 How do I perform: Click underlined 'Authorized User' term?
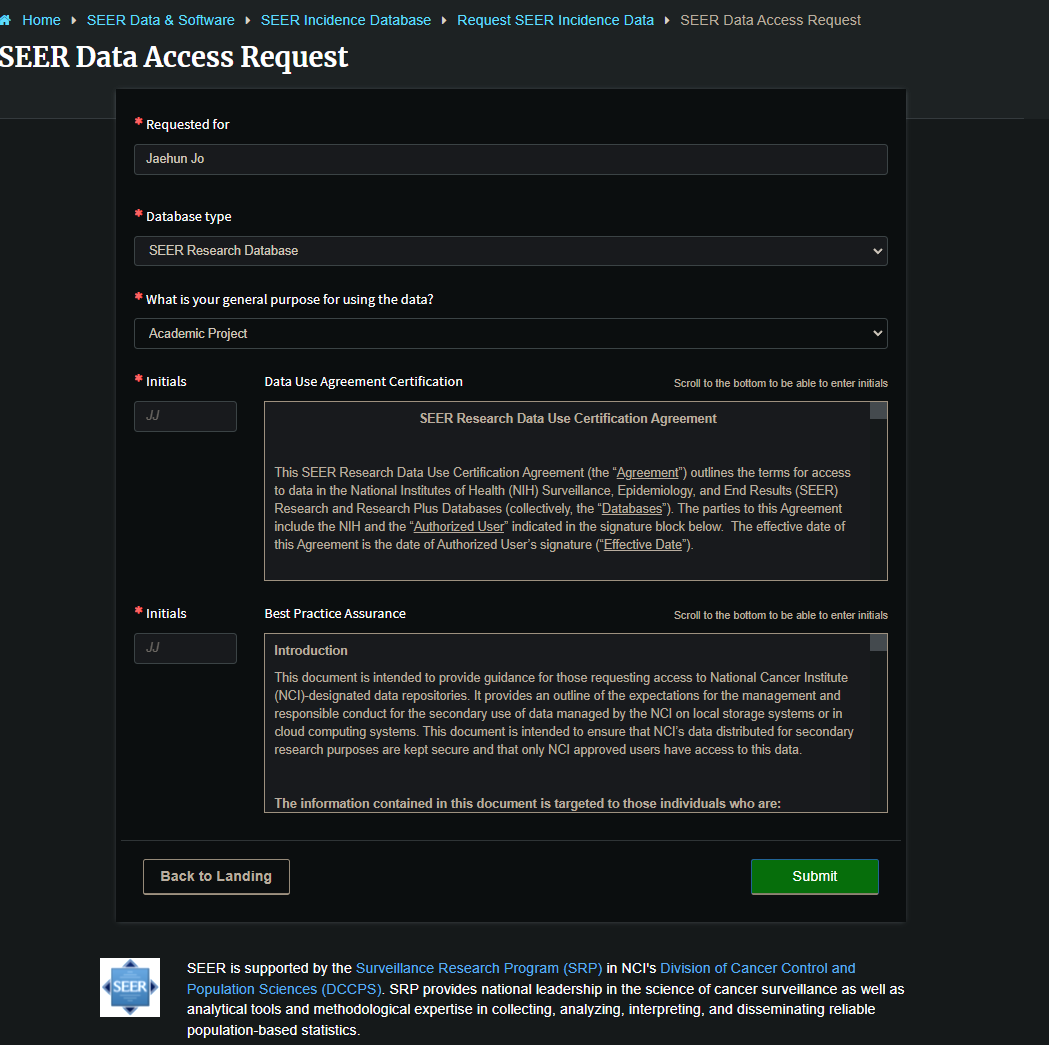click(458, 527)
